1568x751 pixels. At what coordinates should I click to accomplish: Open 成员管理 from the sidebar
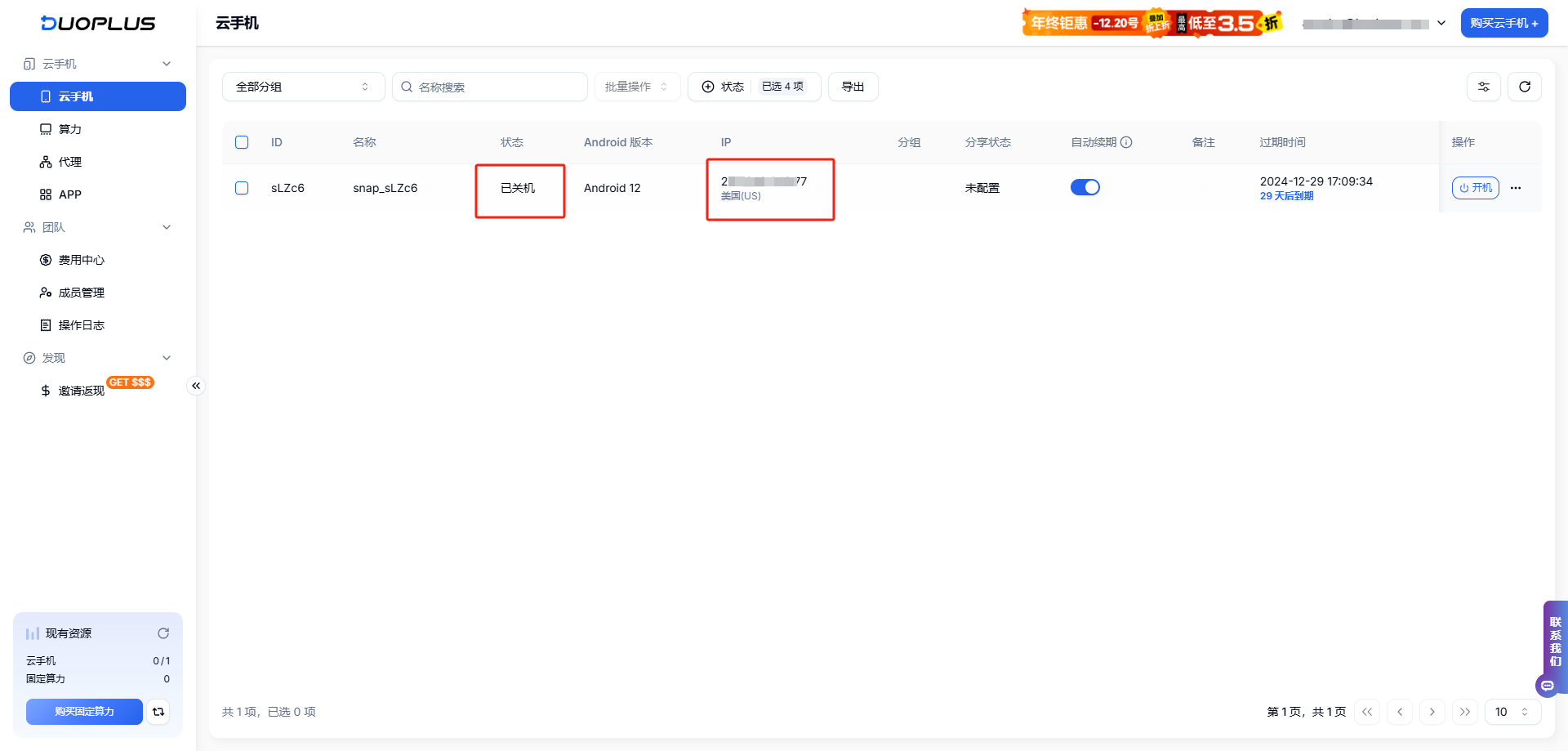[81, 292]
